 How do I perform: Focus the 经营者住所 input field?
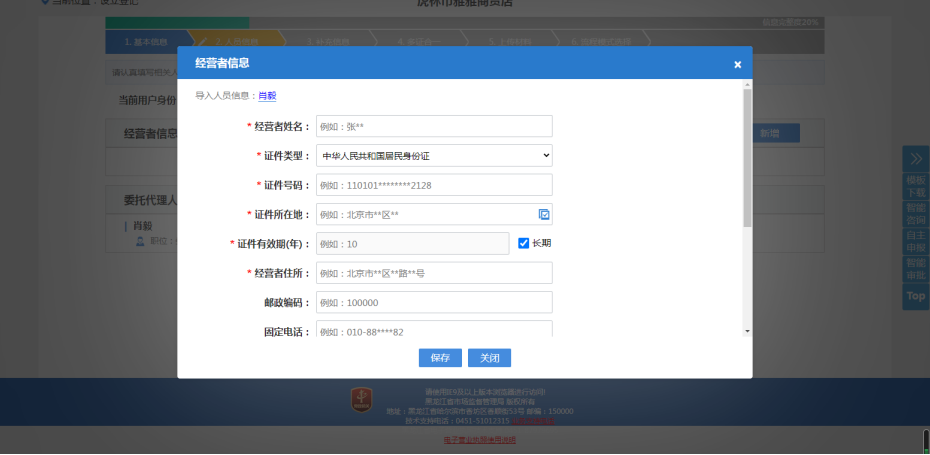[434, 273]
